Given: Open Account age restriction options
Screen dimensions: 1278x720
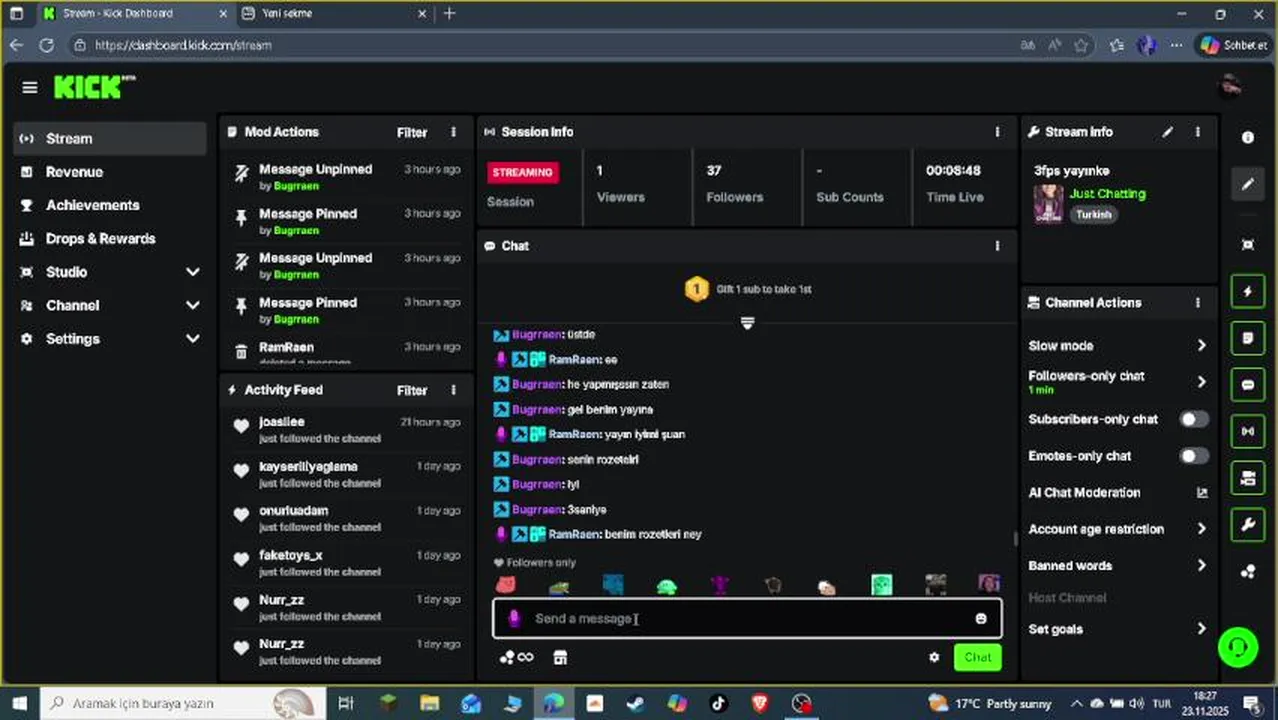Looking at the screenshot, I should point(1118,529).
